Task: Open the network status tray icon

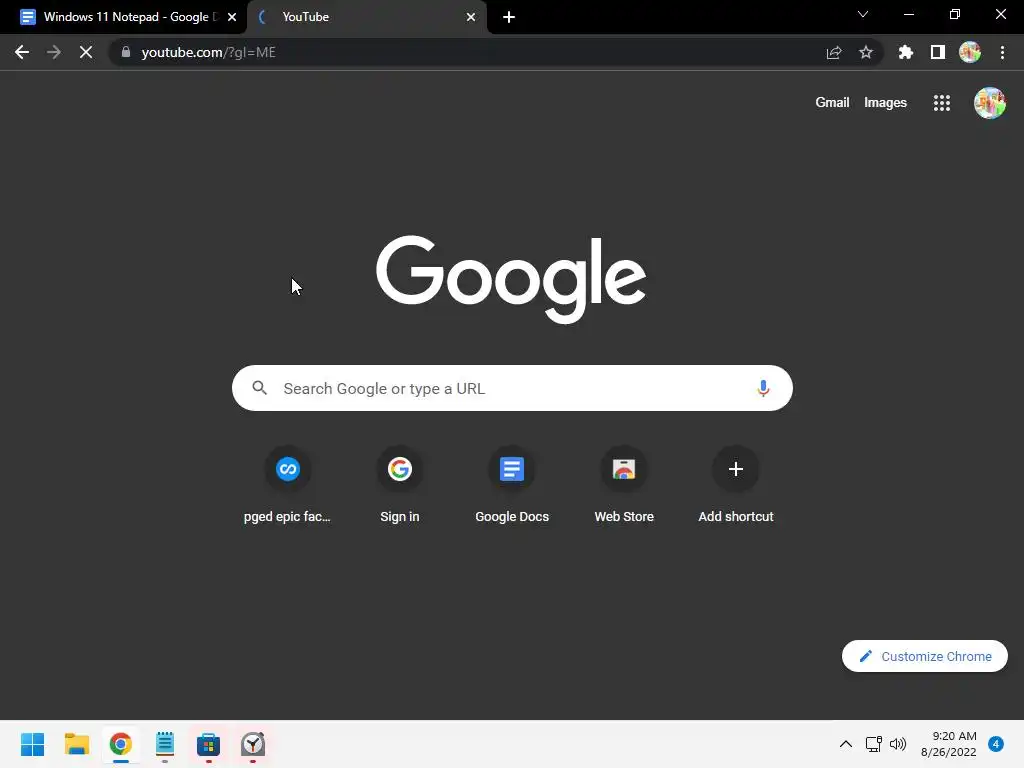Action: coord(873,744)
